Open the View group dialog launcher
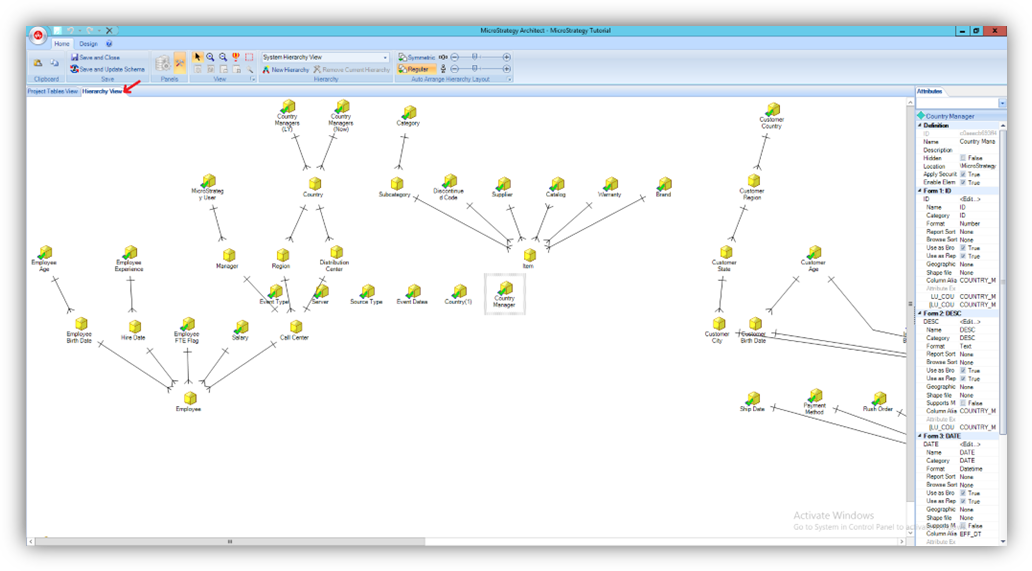 pyautogui.click(x=252, y=79)
